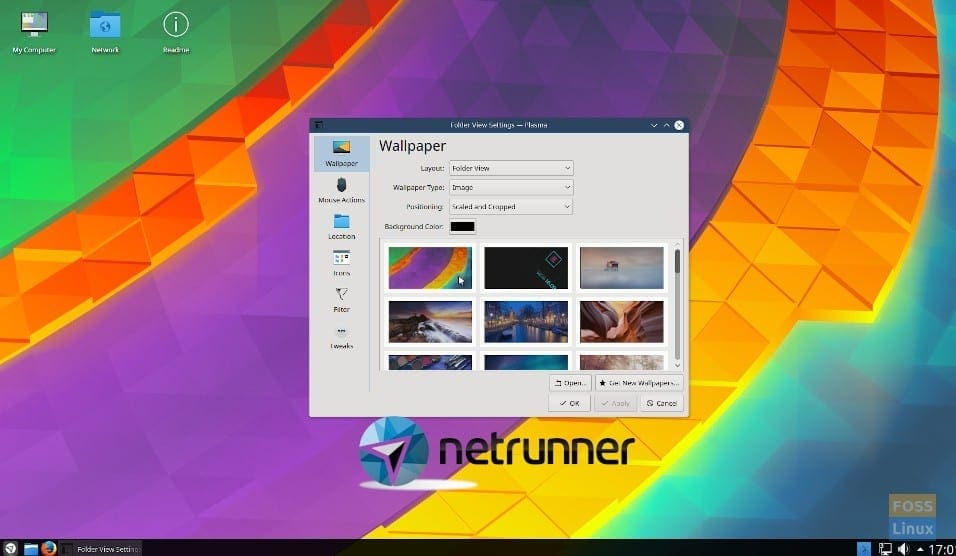Screen dimensions: 956x556
Task: Open the Tweaks settings section
Action: click(x=341, y=337)
